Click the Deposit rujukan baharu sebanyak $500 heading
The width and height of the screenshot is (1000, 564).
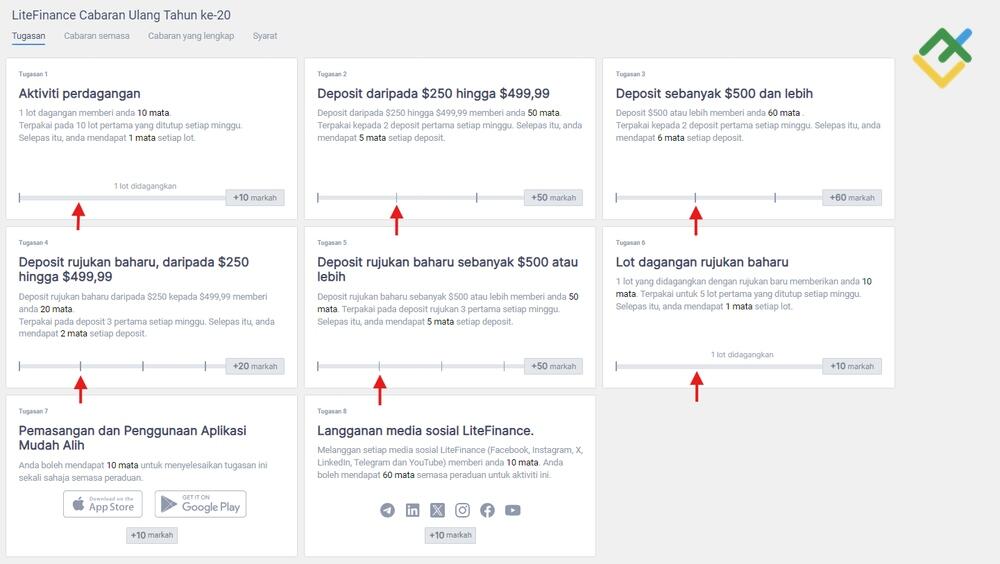(x=447, y=269)
